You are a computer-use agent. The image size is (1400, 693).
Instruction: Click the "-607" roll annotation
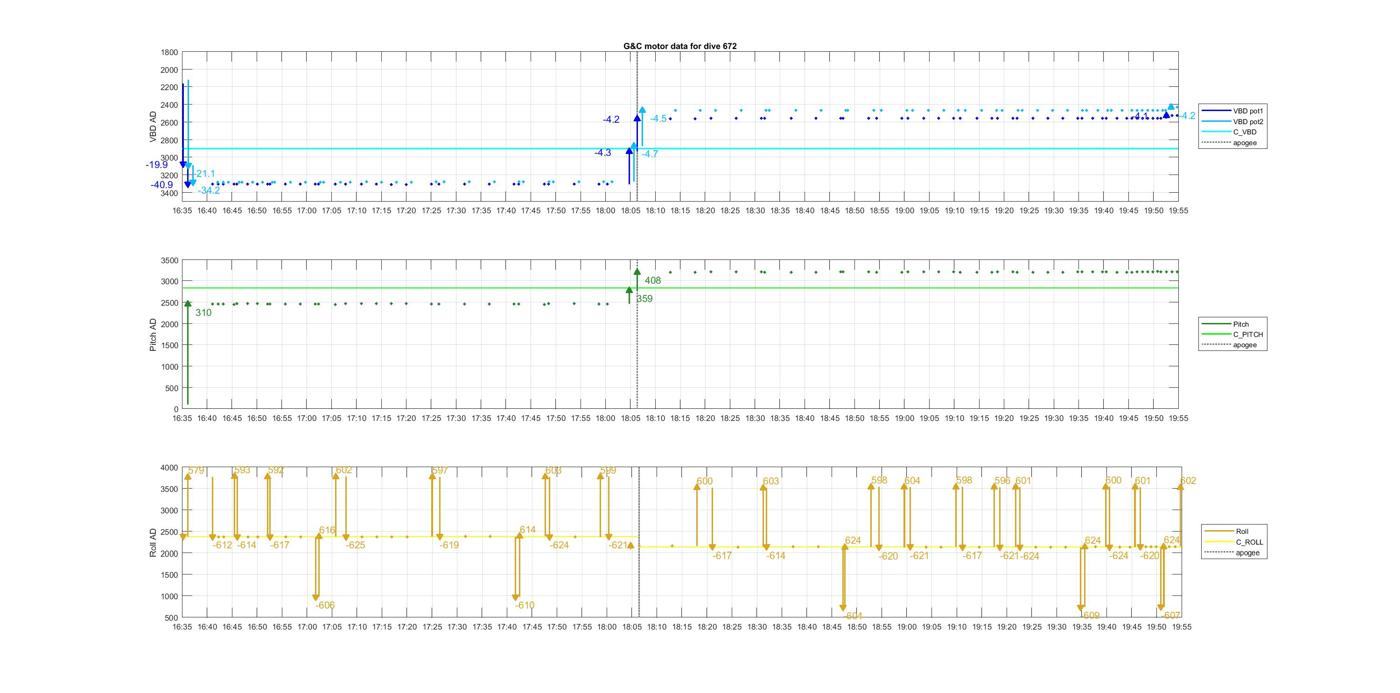point(1172,616)
